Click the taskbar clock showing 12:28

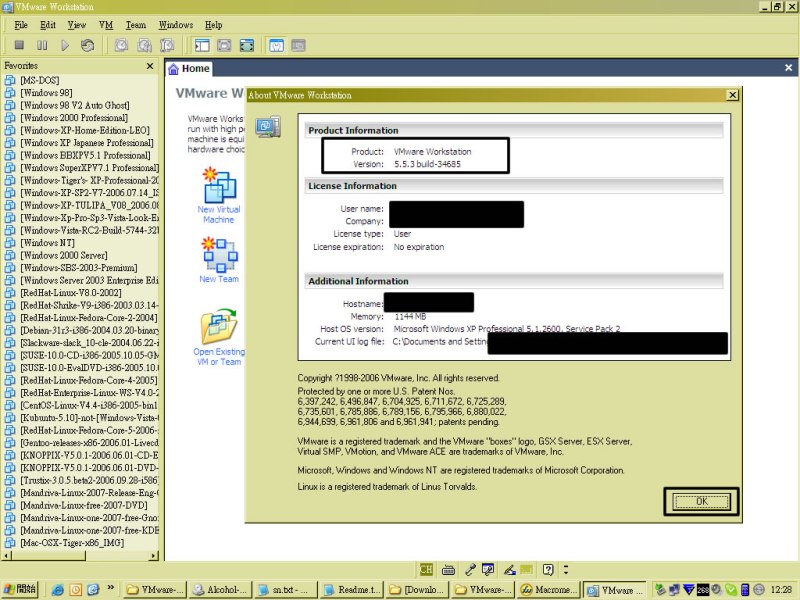pos(781,590)
